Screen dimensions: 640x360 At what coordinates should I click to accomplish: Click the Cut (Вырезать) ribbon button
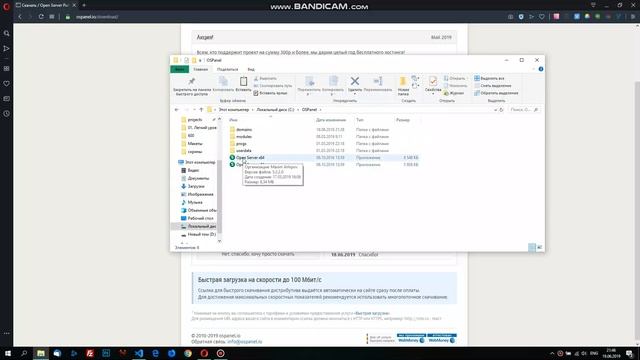(265, 78)
